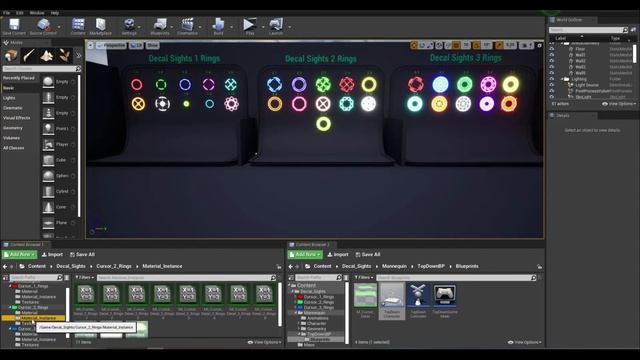This screenshot has height=360, width=640.
Task: Open the Edit menu
Action: (20, 13)
